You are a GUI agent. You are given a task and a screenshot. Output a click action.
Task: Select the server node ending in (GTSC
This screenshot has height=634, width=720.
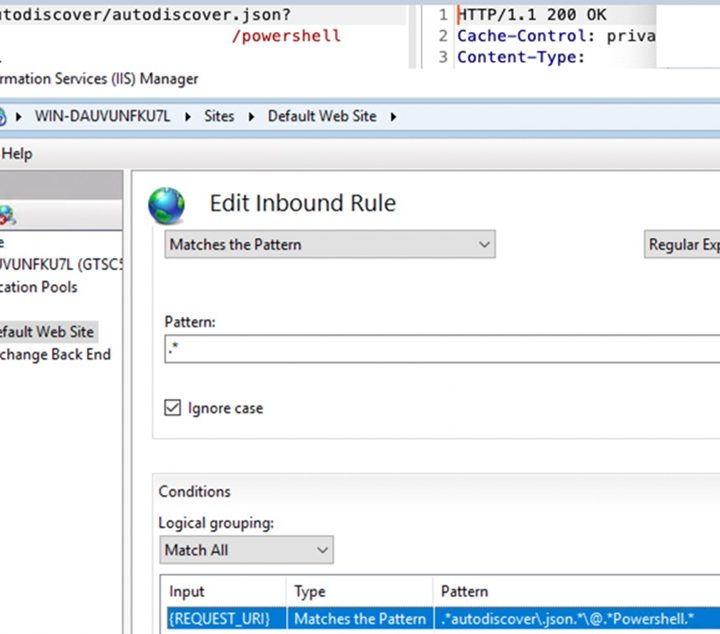(61, 264)
